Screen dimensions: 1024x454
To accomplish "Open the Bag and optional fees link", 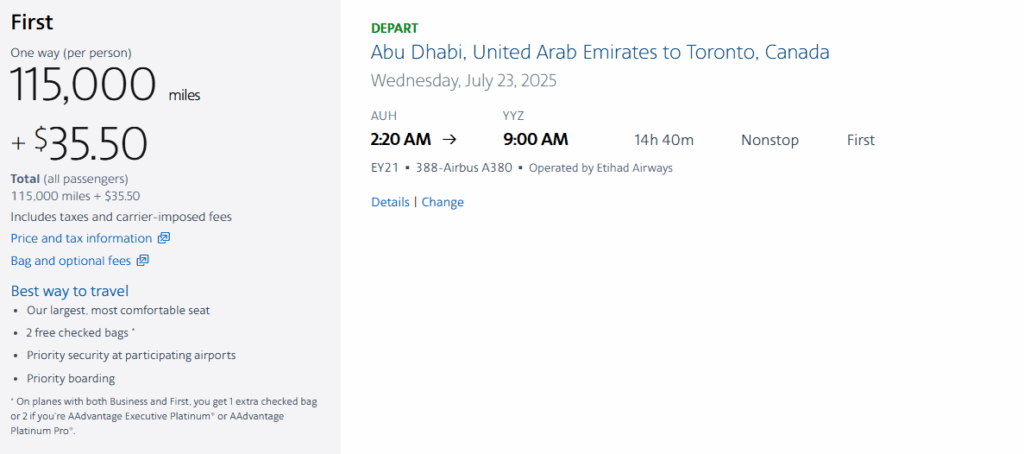I will (70, 261).
